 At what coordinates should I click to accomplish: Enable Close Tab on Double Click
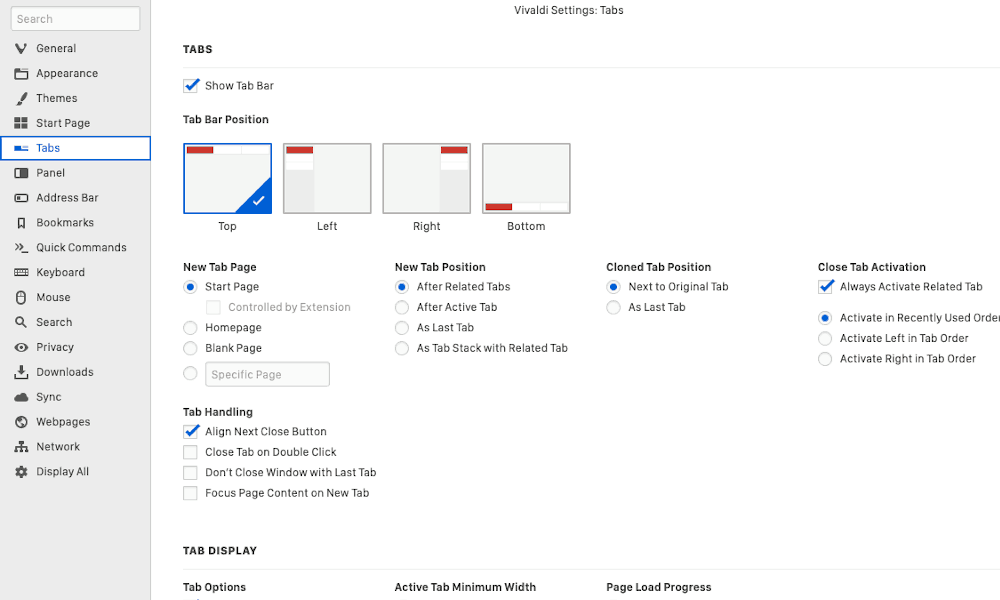point(191,452)
